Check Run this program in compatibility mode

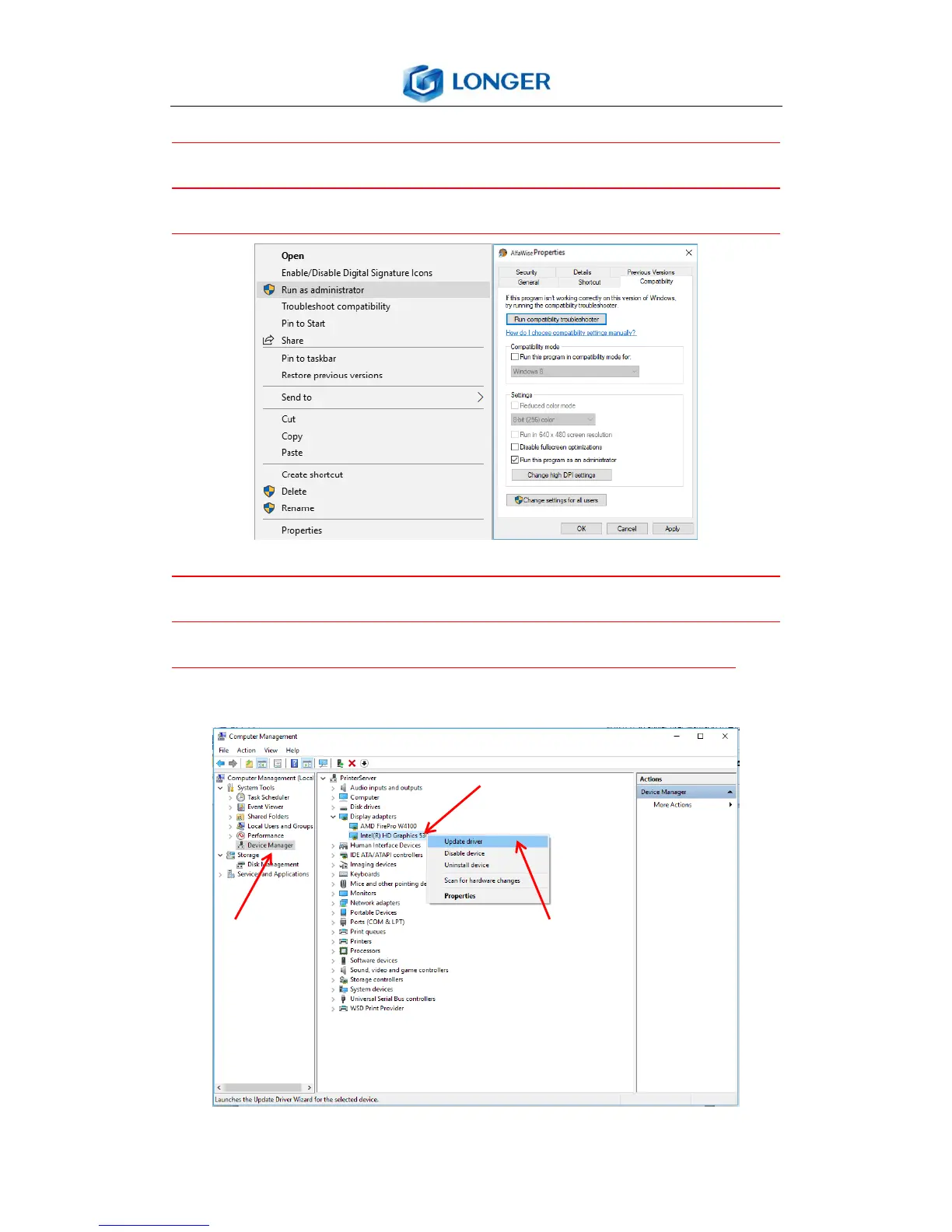click(514, 357)
